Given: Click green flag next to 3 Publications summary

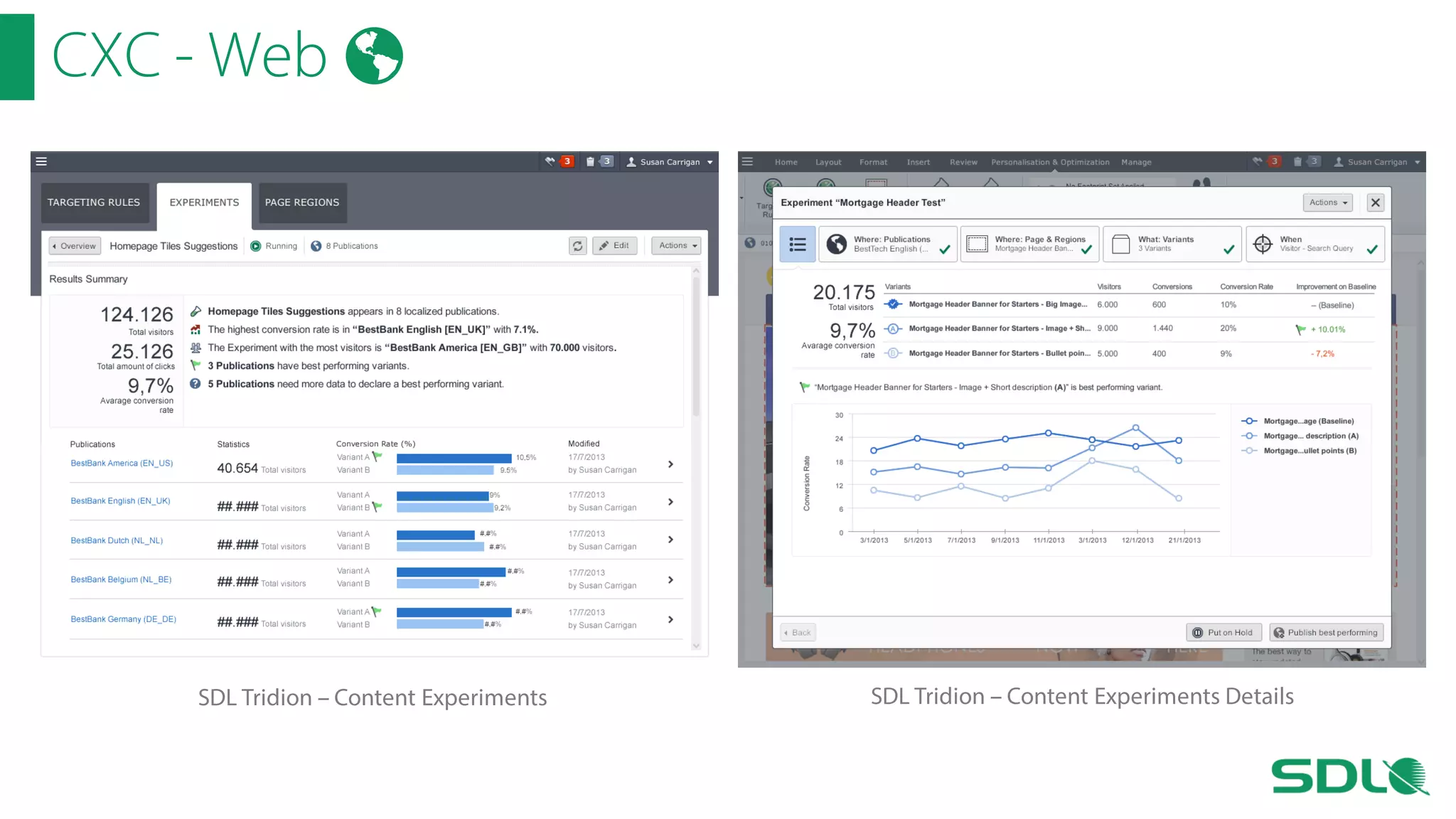Looking at the screenshot, I should click(196, 365).
